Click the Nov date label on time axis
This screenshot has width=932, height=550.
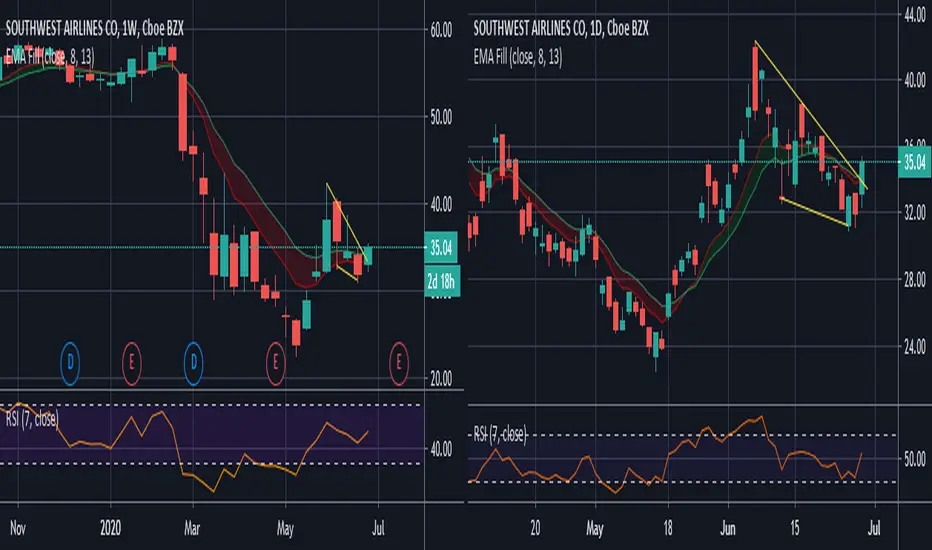point(18,528)
